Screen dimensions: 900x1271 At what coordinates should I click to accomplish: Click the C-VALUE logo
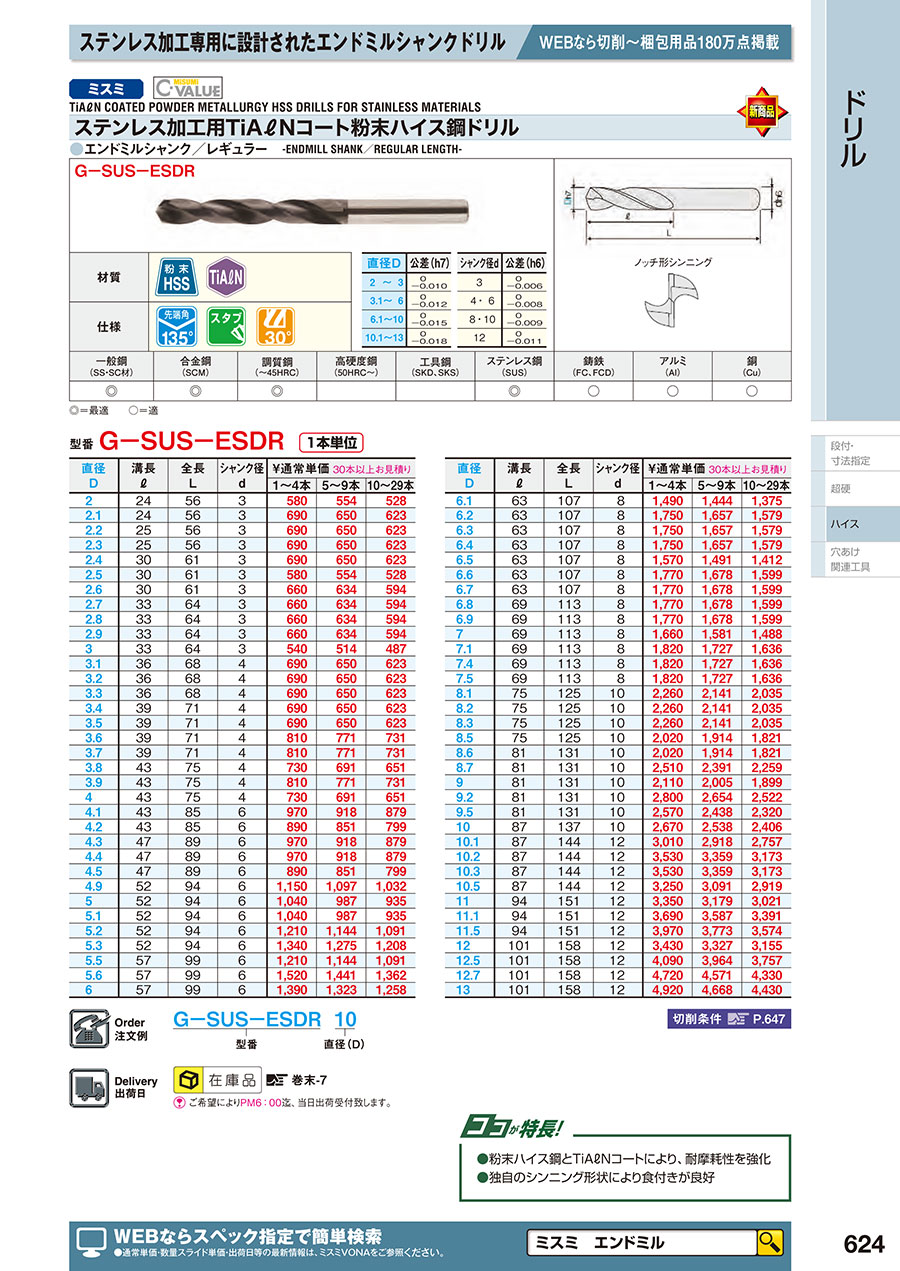point(188,89)
